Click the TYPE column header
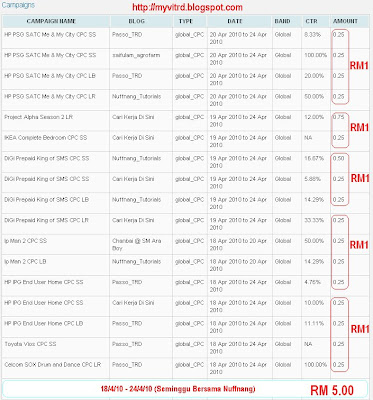Screen dimensions: 373x400 tap(186, 21)
